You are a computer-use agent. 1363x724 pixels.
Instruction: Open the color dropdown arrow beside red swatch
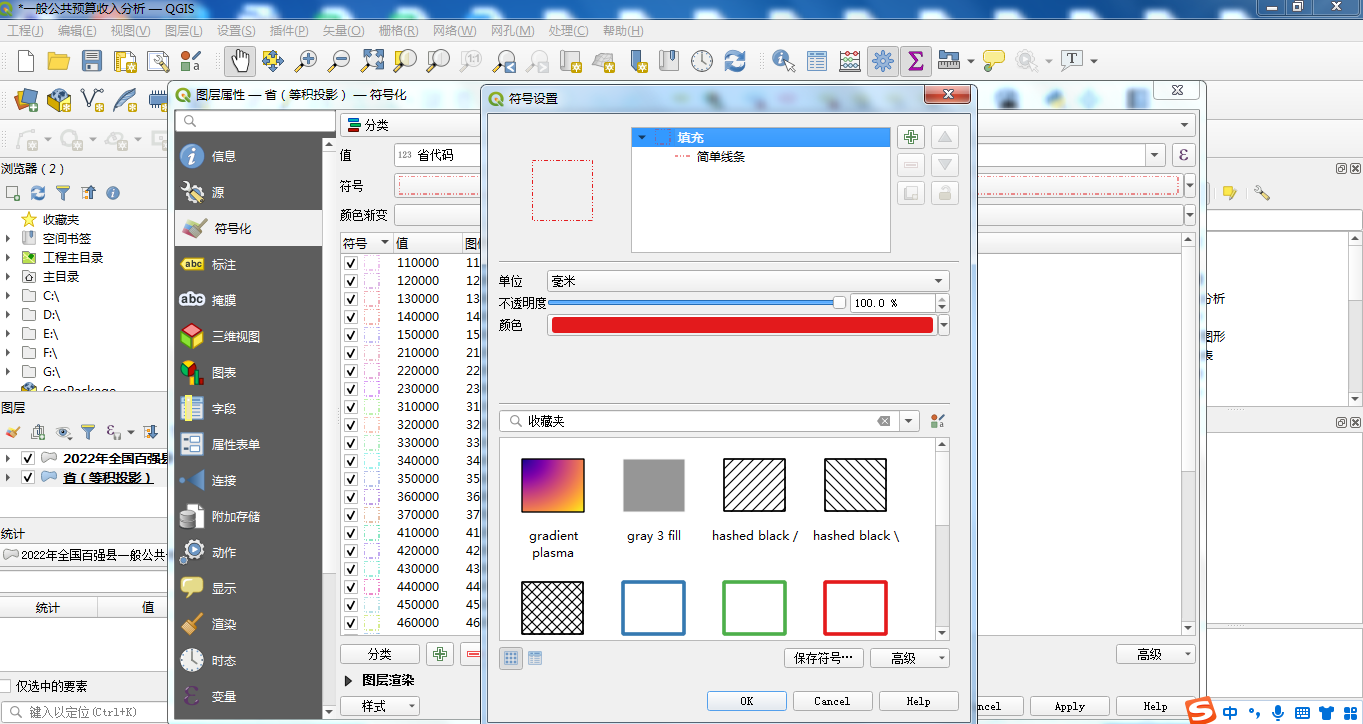(x=944, y=325)
